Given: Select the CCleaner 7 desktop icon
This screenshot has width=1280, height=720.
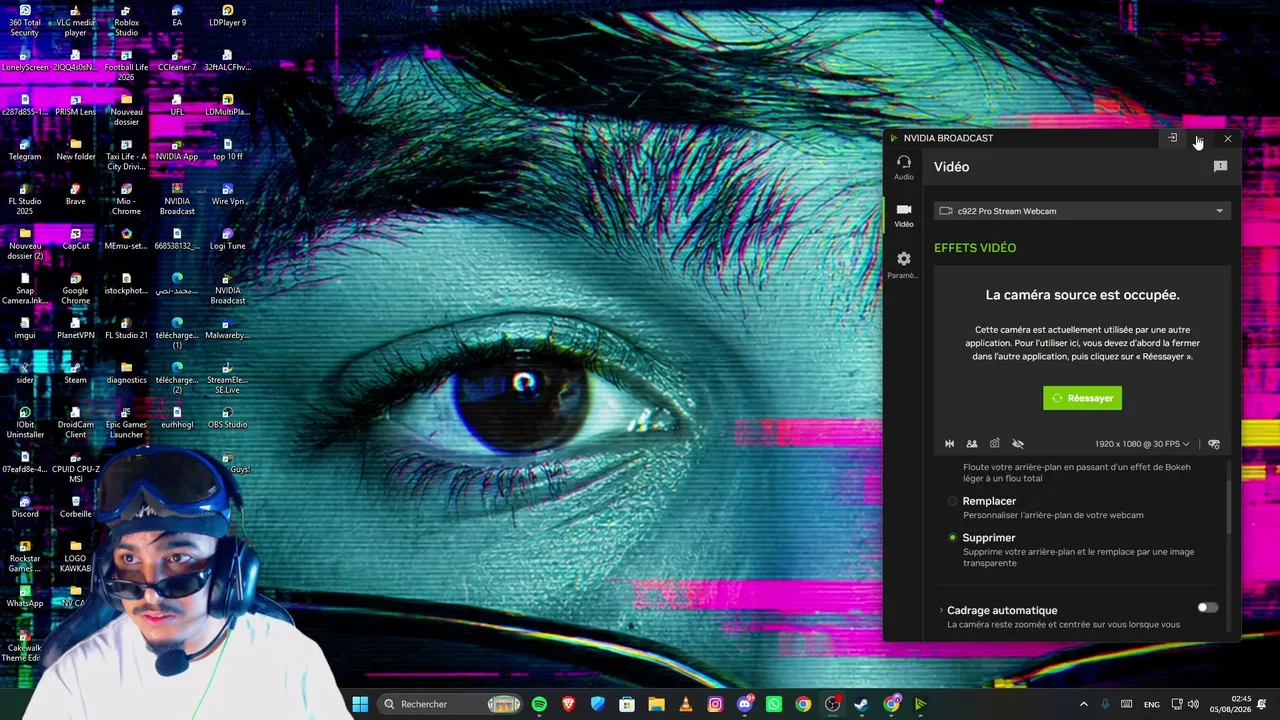Looking at the screenshot, I should click(177, 60).
